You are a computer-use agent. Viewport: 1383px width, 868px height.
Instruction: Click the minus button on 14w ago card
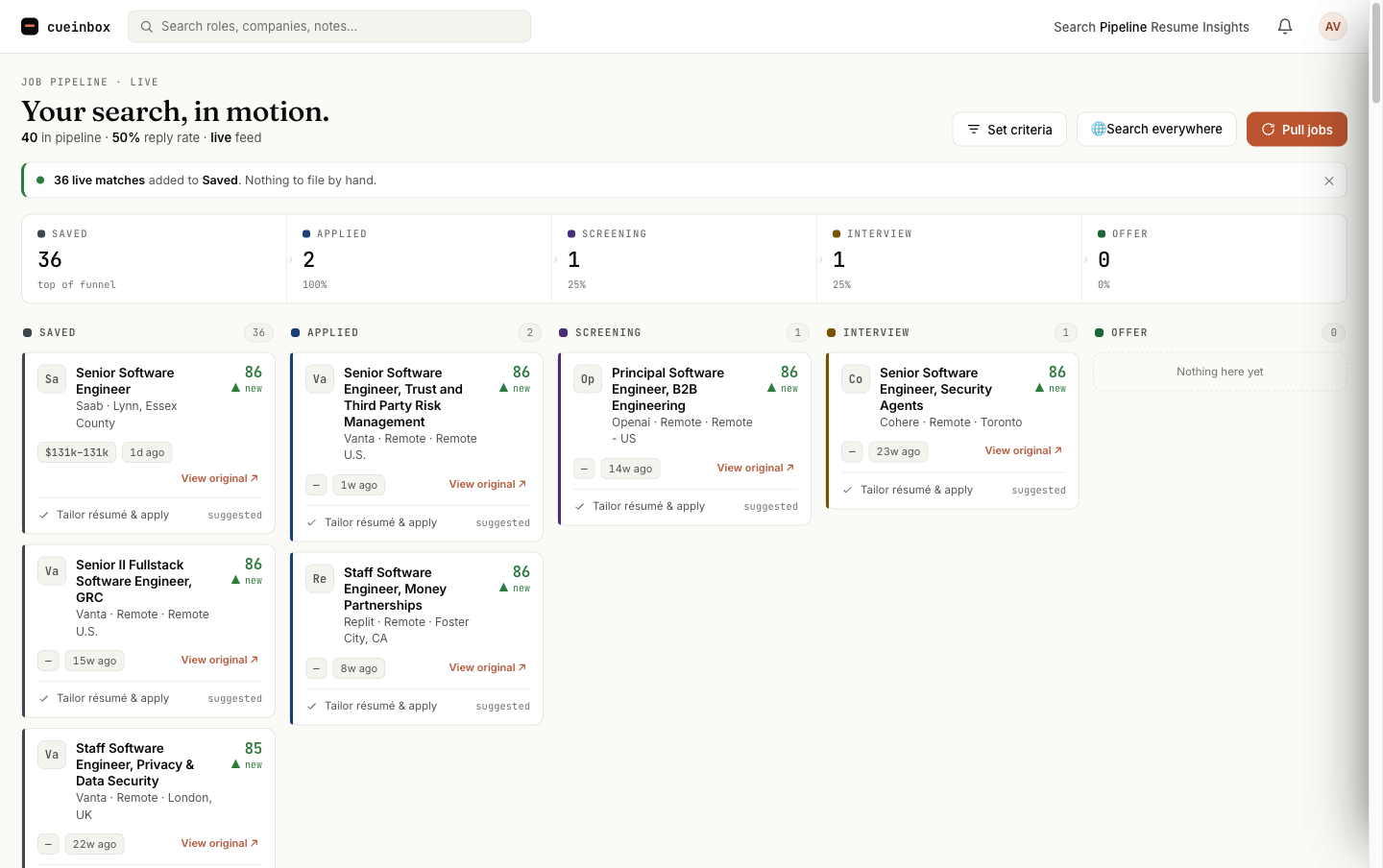(x=585, y=469)
